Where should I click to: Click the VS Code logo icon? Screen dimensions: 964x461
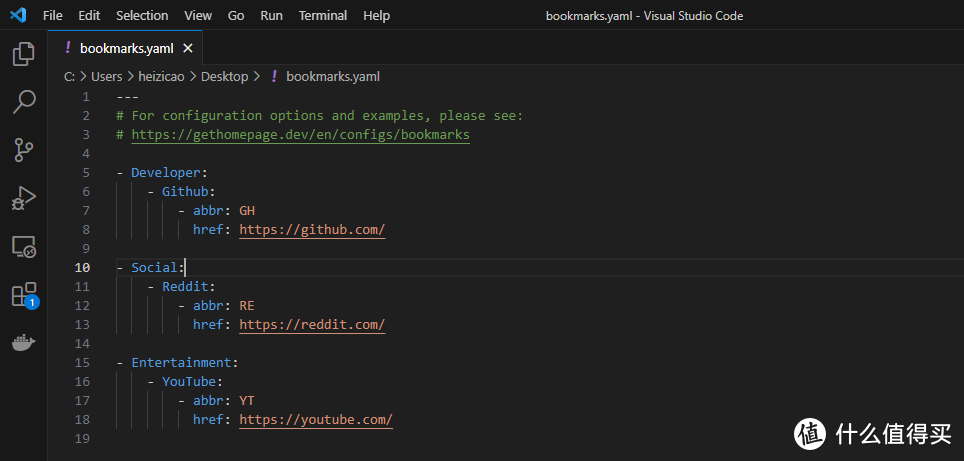click(x=18, y=16)
